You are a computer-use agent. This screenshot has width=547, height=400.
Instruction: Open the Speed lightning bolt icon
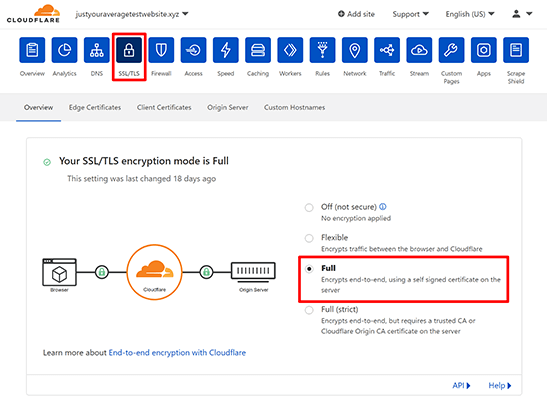226,50
